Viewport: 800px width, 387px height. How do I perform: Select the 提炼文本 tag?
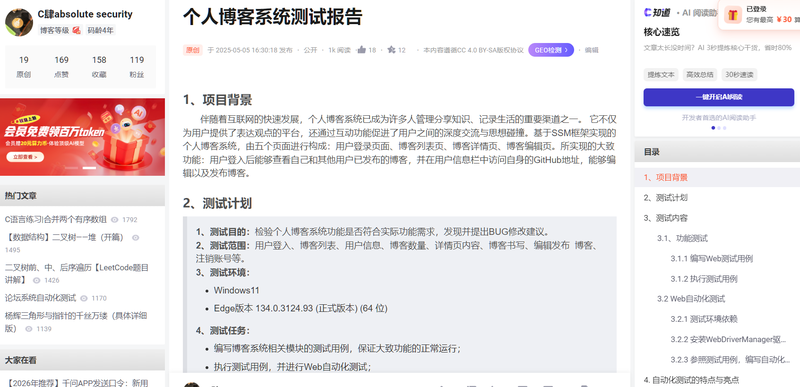click(661, 74)
